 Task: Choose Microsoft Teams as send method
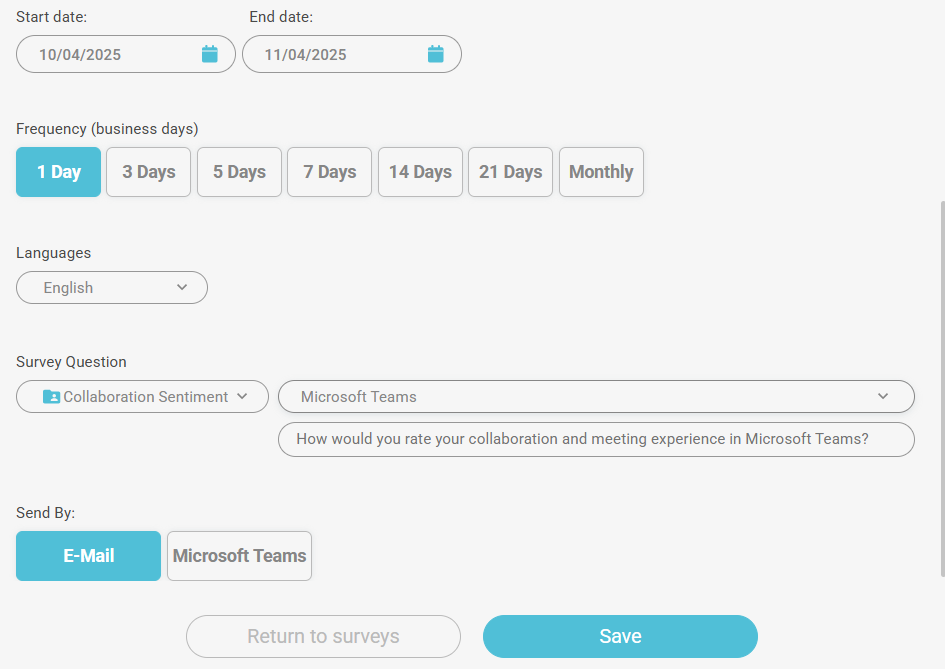click(239, 556)
